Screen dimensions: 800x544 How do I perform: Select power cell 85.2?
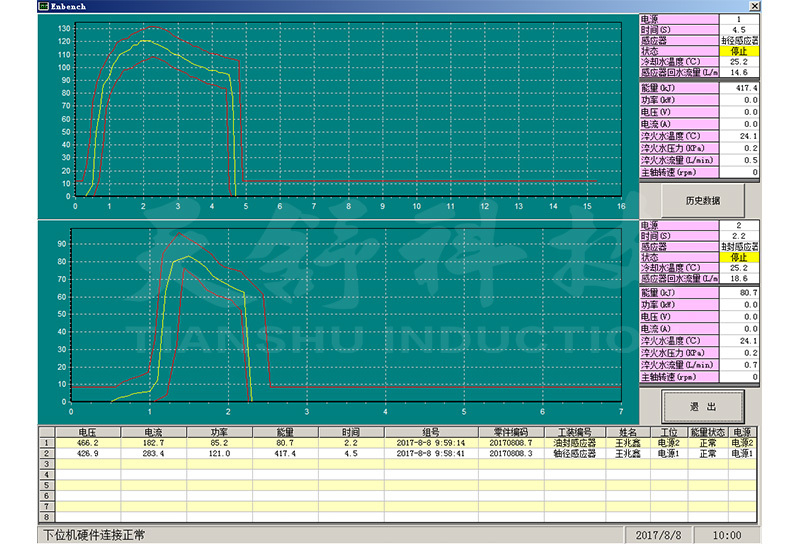[x=219, y=443]
